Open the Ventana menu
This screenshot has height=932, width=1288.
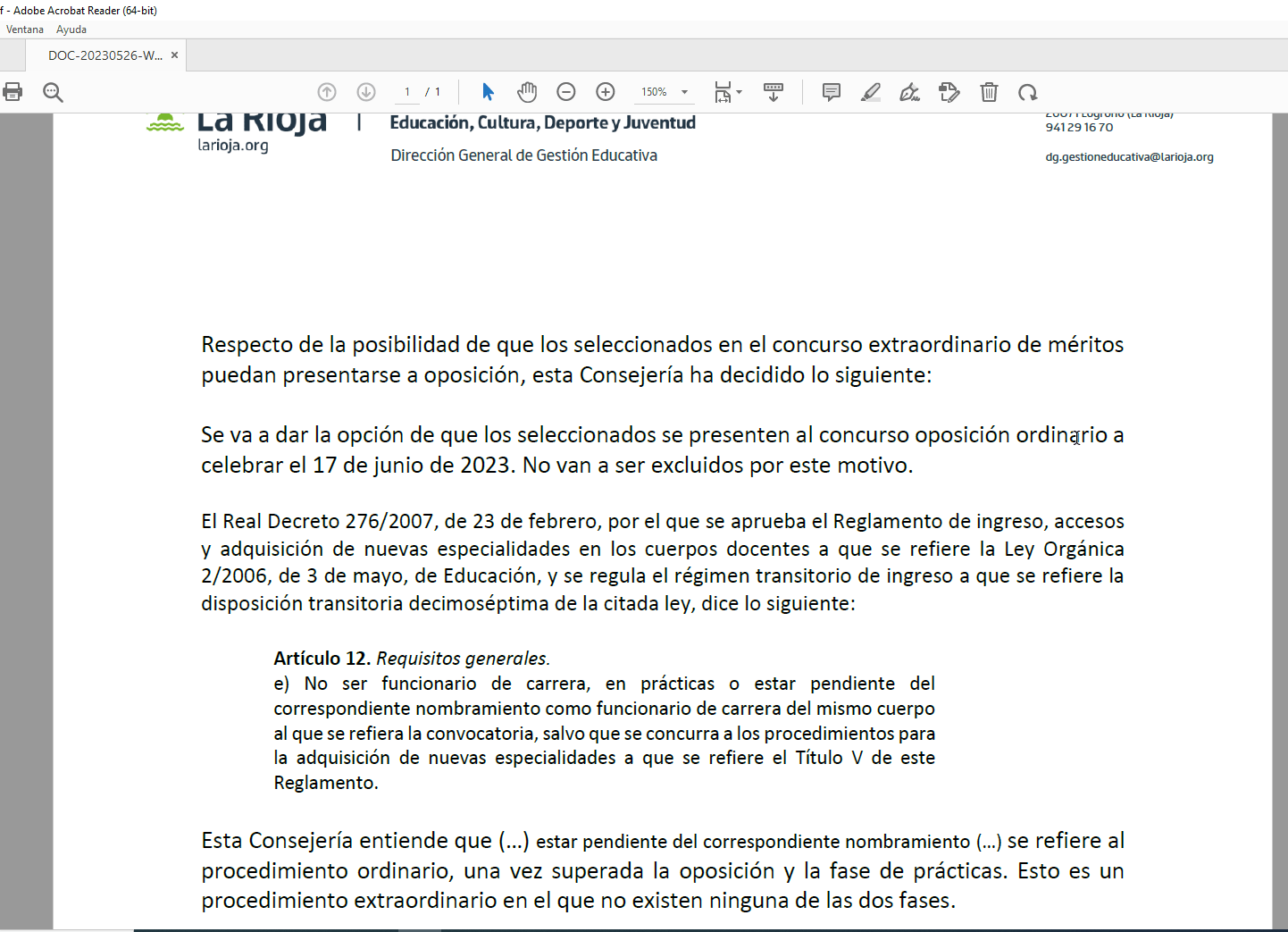point(25,29)
